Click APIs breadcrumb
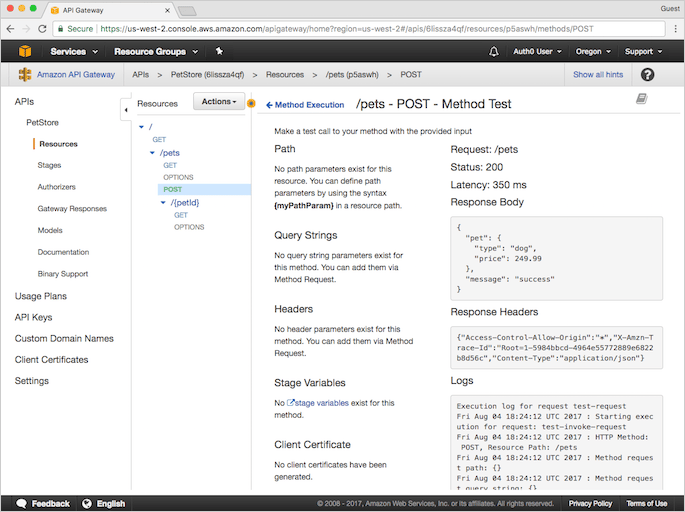 [141, 75]
